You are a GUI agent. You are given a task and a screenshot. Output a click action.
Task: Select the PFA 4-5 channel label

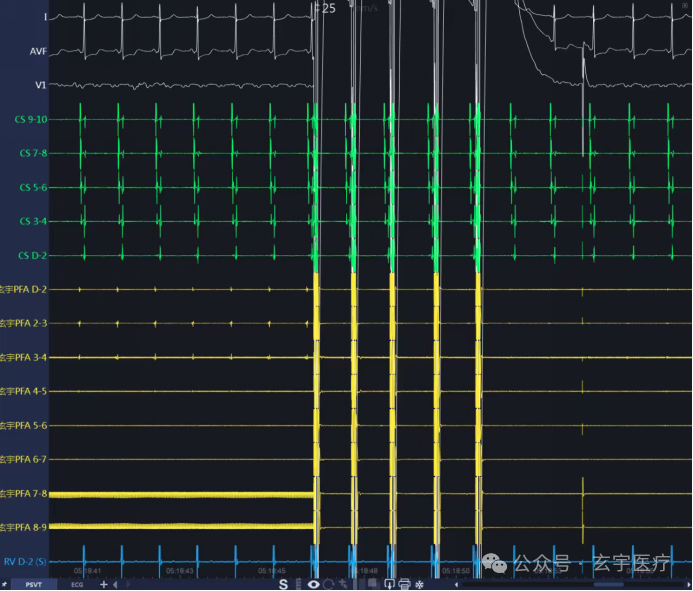coord(23,391)
